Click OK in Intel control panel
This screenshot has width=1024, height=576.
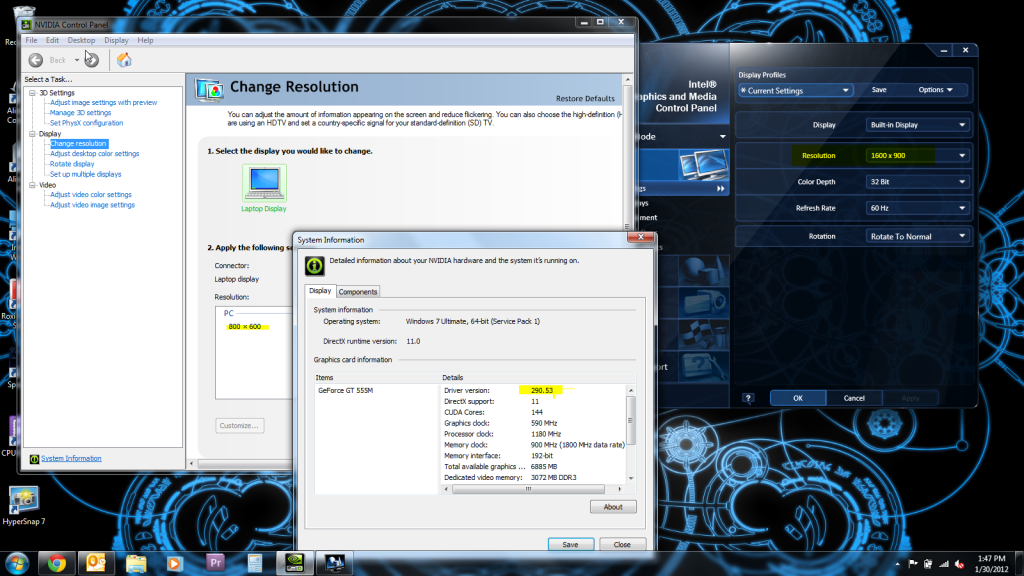point(798,398)
